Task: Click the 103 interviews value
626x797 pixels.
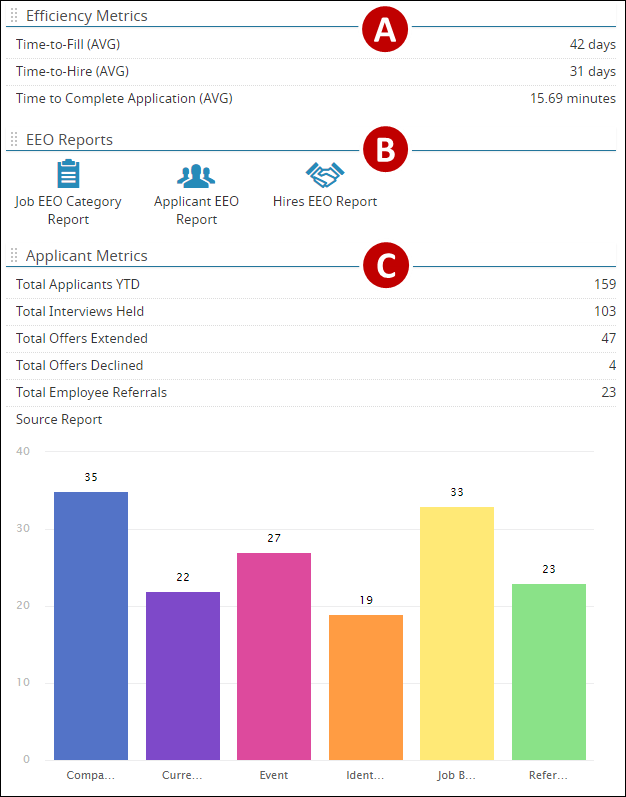Action: 605,311
